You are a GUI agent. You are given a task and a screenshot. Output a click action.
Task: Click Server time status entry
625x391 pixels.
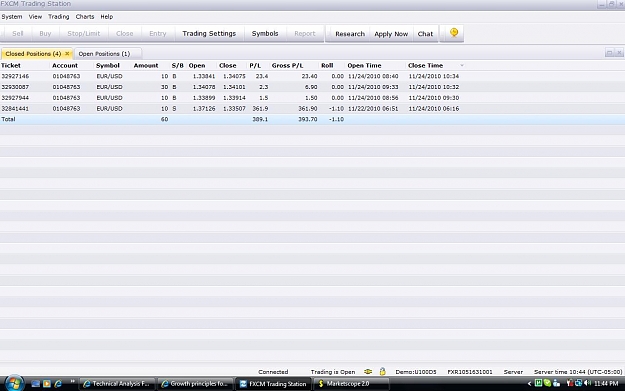coord(578,372)
